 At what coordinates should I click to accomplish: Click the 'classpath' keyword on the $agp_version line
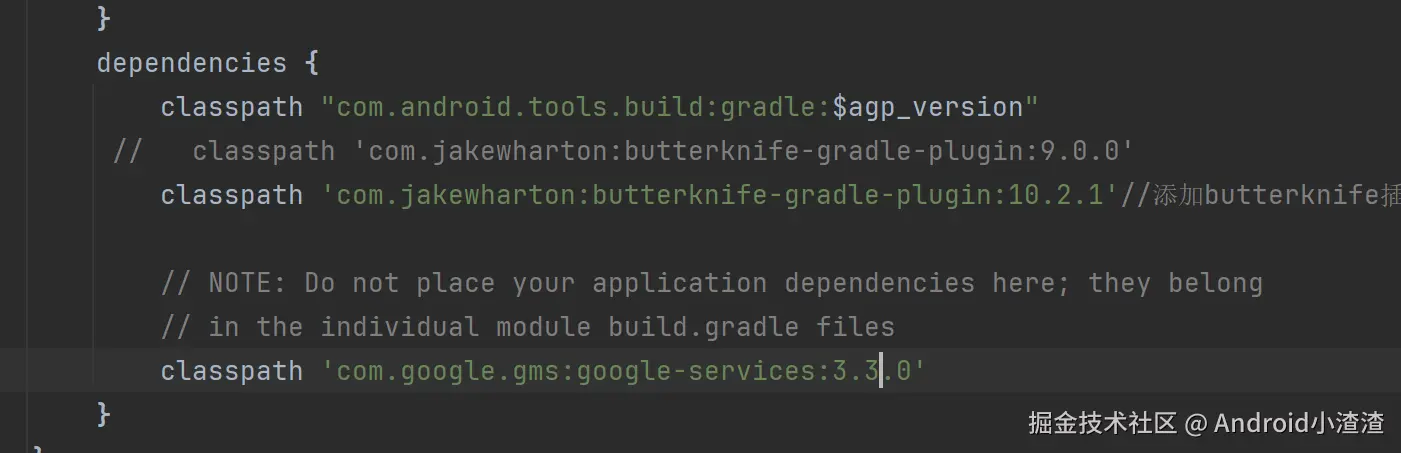click(x=231, y=107)
